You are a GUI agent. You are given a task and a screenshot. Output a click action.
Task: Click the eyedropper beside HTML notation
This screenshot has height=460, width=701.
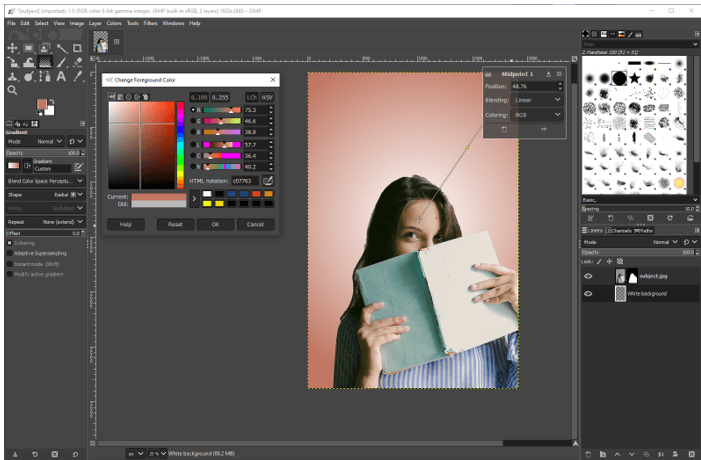268,181
